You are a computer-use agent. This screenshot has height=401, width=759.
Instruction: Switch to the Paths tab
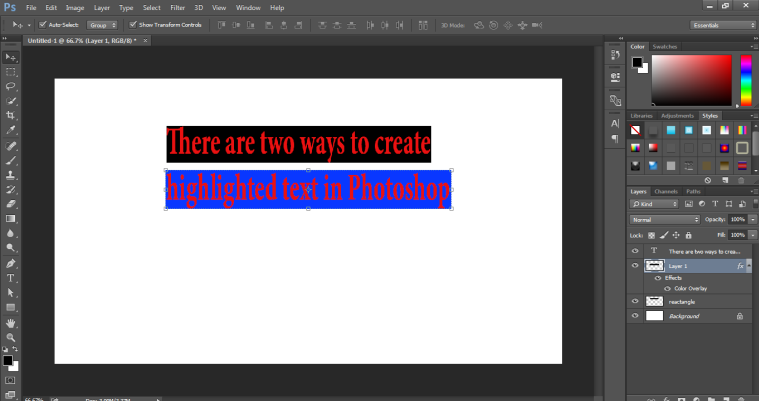pos(693,192)
